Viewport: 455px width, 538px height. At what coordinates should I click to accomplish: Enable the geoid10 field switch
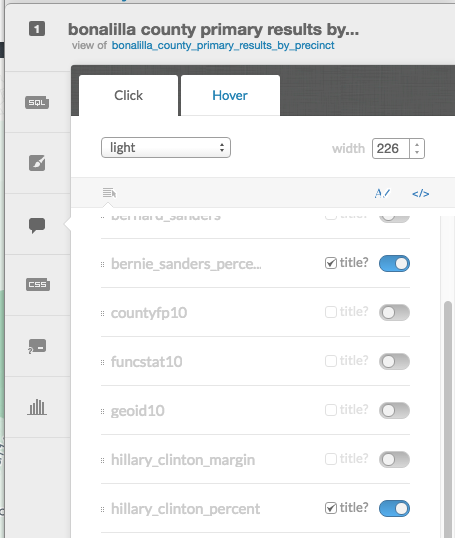(394, 411)
